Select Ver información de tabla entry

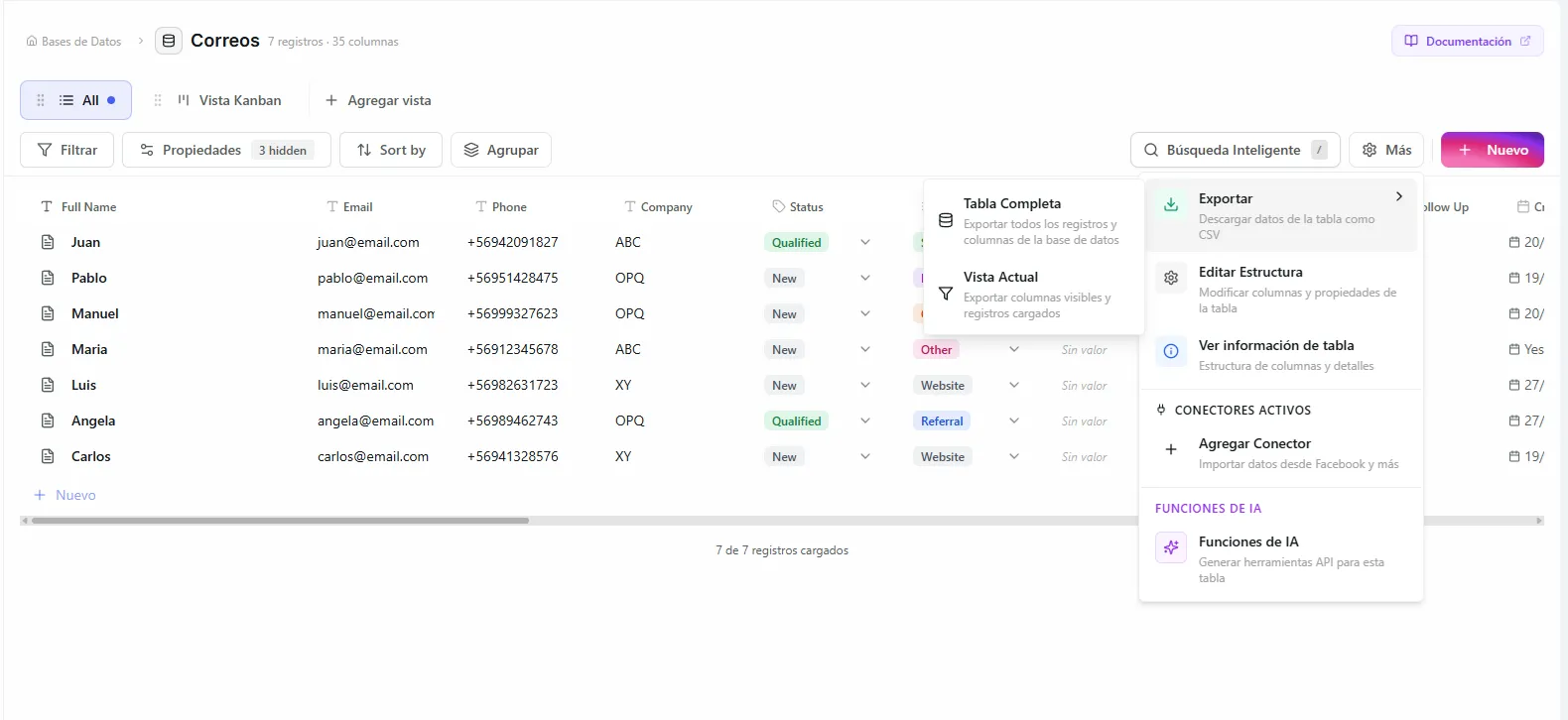[x=1281, y=355]
